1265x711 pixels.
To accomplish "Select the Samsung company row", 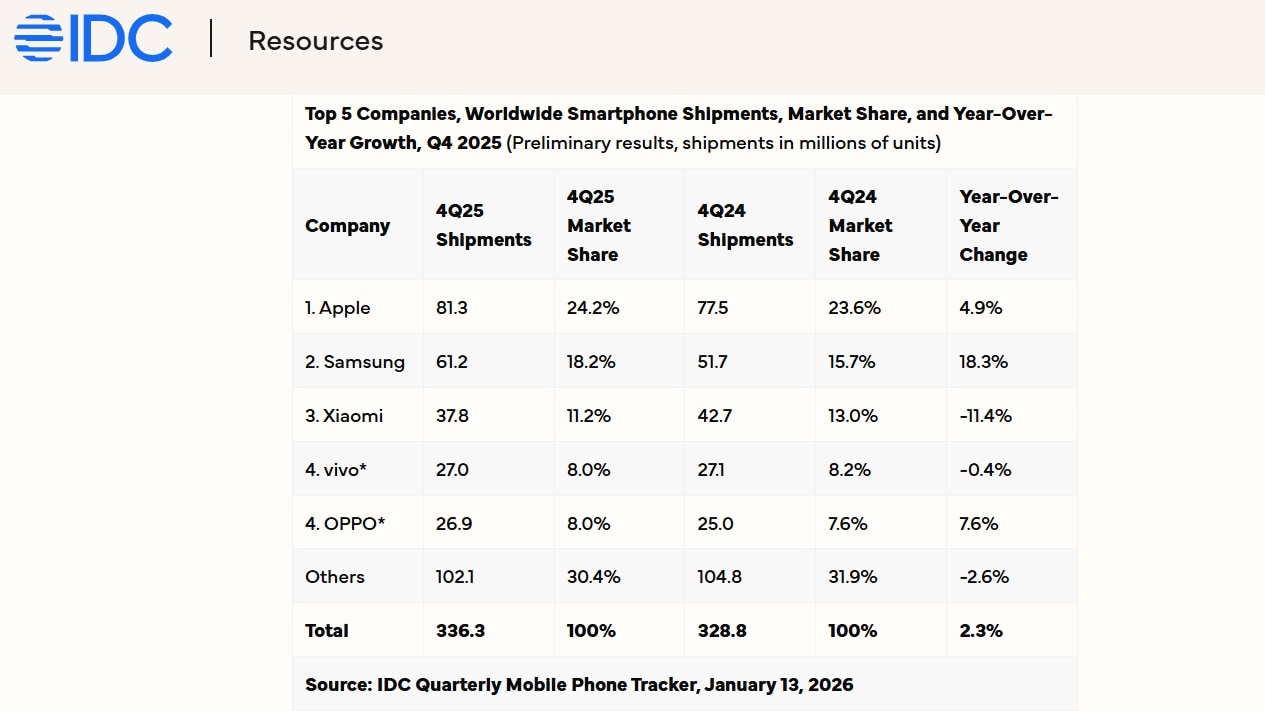I will (356, 361).
